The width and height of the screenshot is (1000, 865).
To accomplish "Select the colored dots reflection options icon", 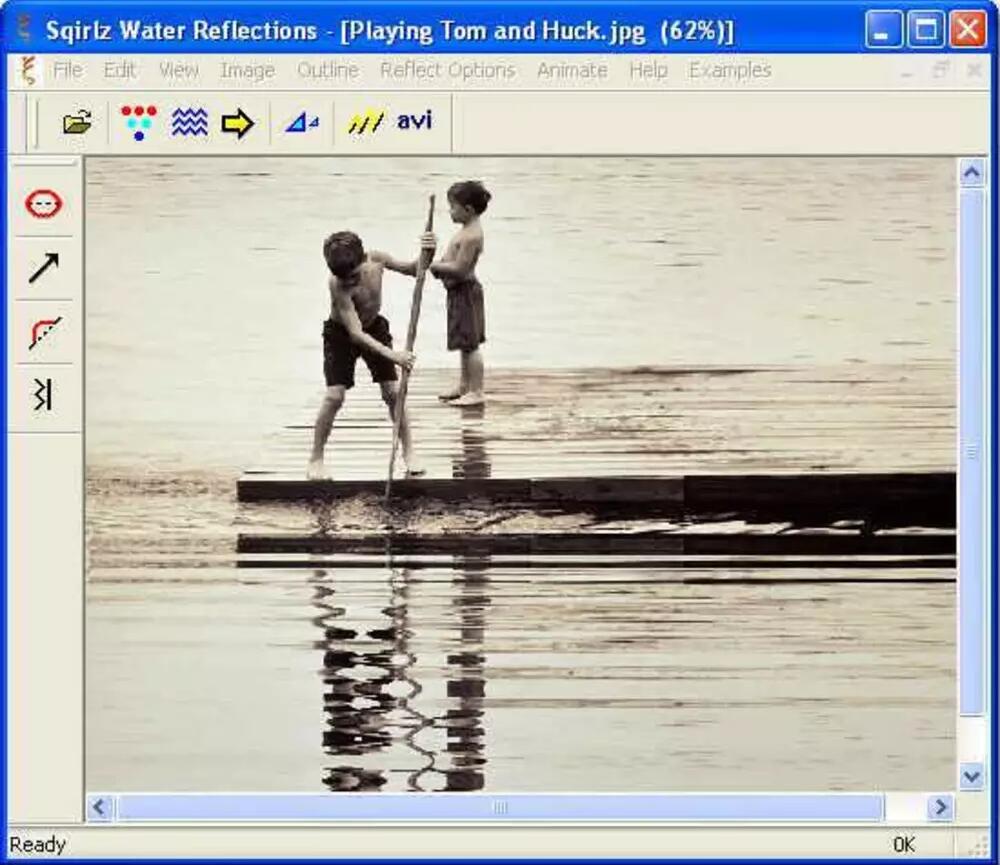I will point(139,122).
